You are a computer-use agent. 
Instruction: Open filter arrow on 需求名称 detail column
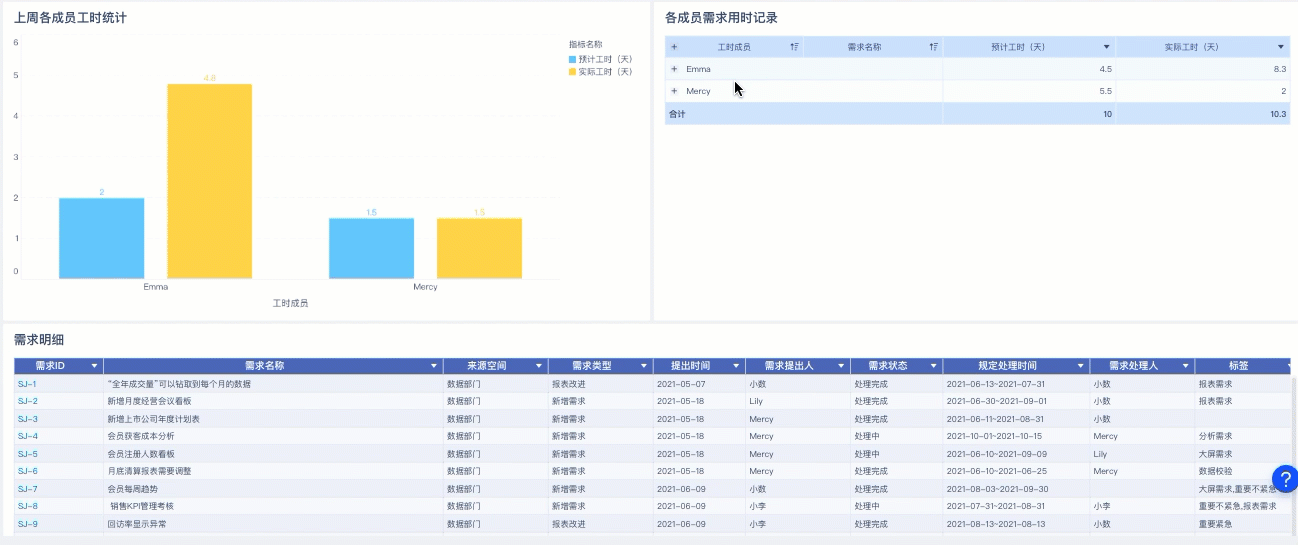coord(434,366)
